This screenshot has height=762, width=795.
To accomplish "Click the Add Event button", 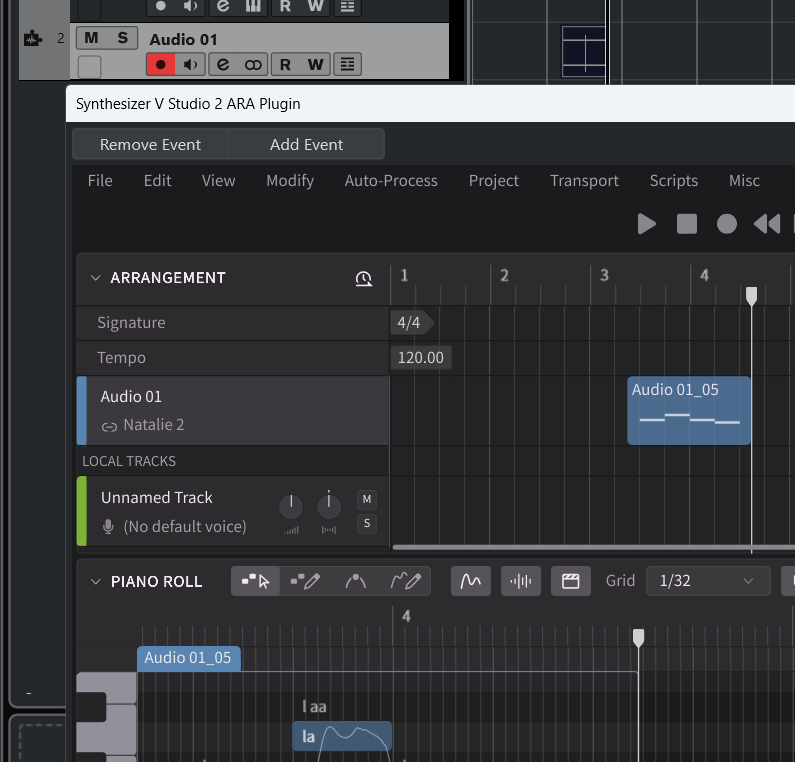I will coord(306,144).
